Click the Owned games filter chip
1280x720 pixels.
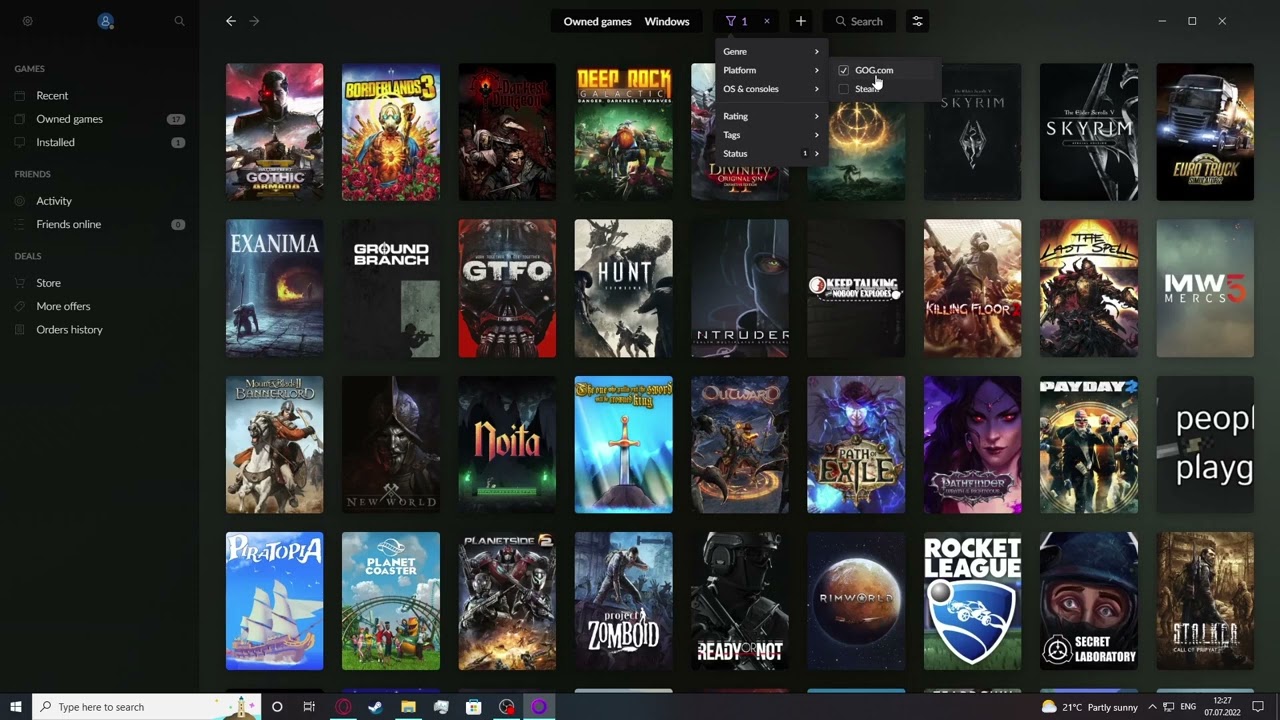pos(597,21)
